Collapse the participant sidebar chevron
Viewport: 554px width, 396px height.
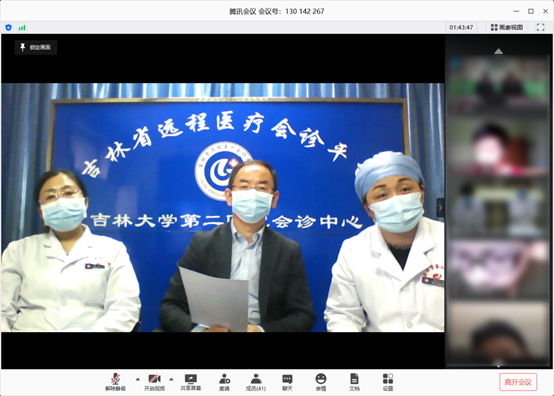[440, 208]
